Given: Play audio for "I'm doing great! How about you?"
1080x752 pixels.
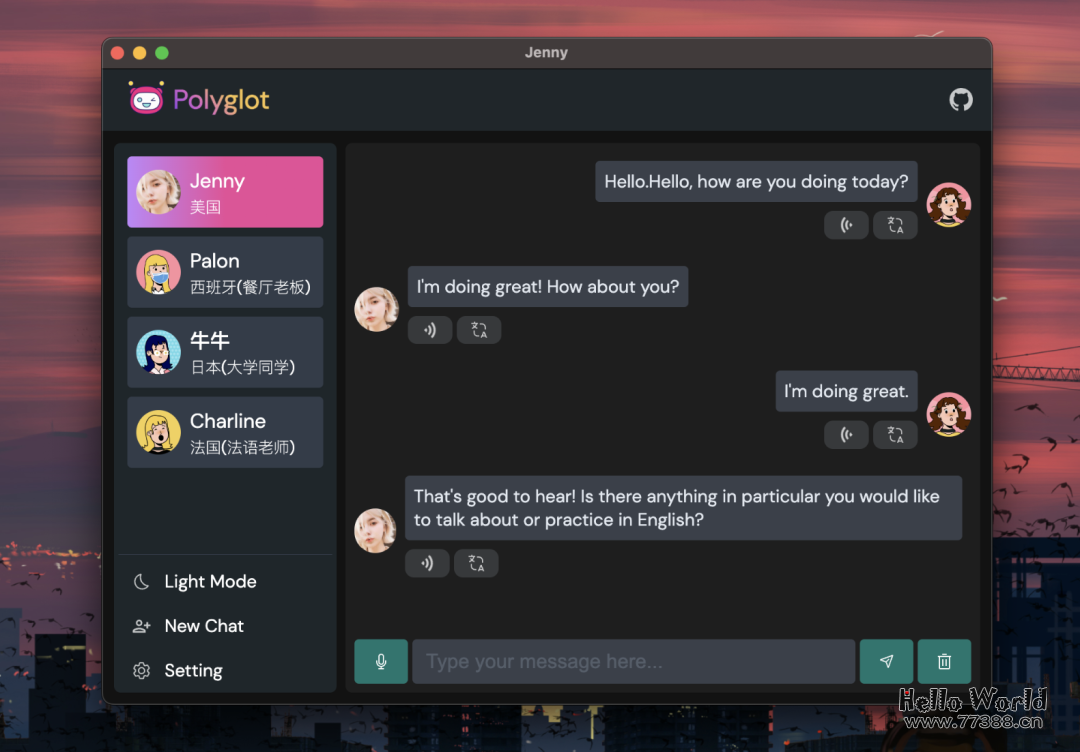Looking at the screenshot, I should (x=429, y=330).
